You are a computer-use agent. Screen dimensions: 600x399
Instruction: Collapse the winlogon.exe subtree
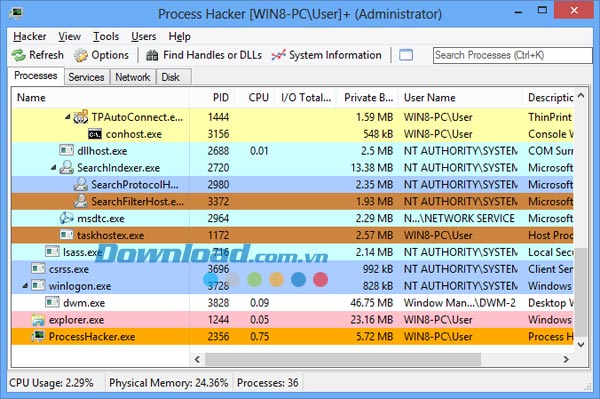[x=25, y=286]
